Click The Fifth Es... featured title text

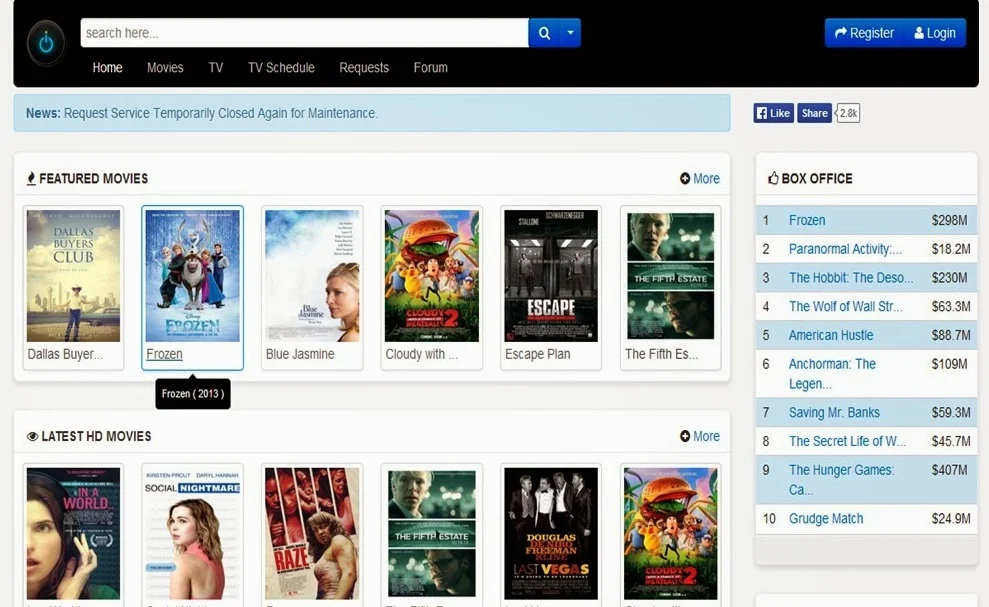click(662, 354)
